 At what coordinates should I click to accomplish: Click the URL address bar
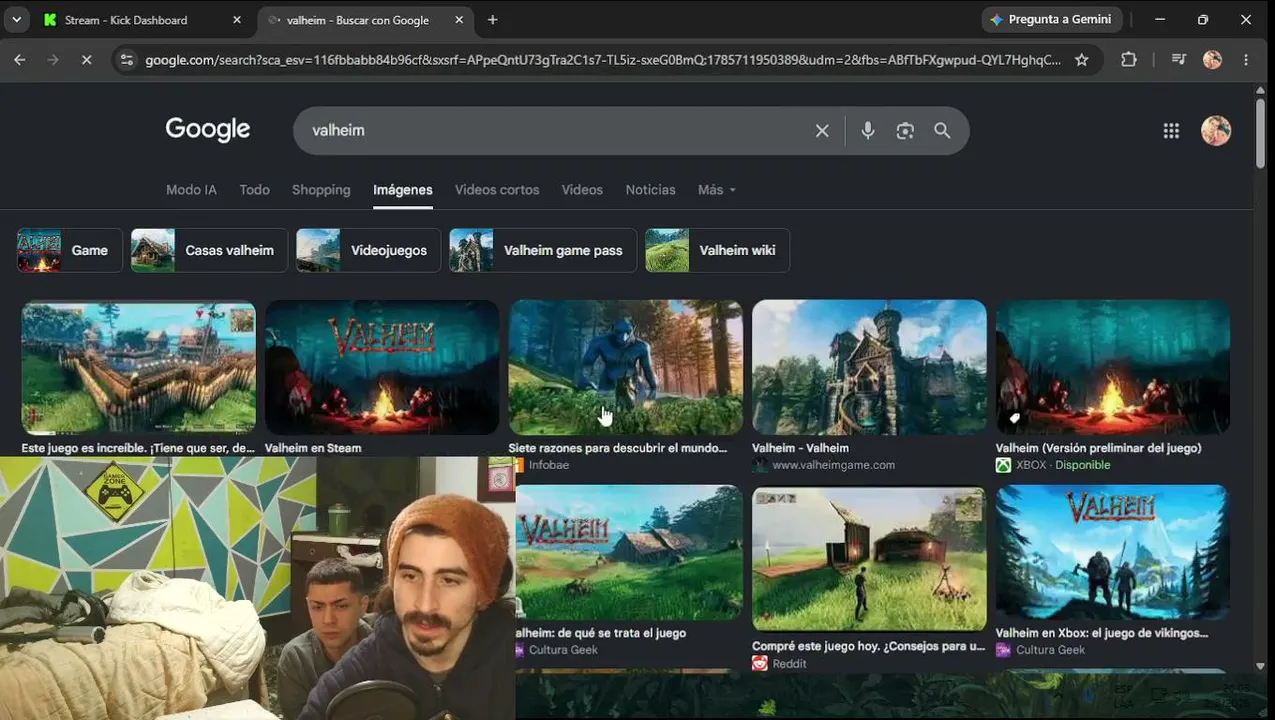coord(603,60)
